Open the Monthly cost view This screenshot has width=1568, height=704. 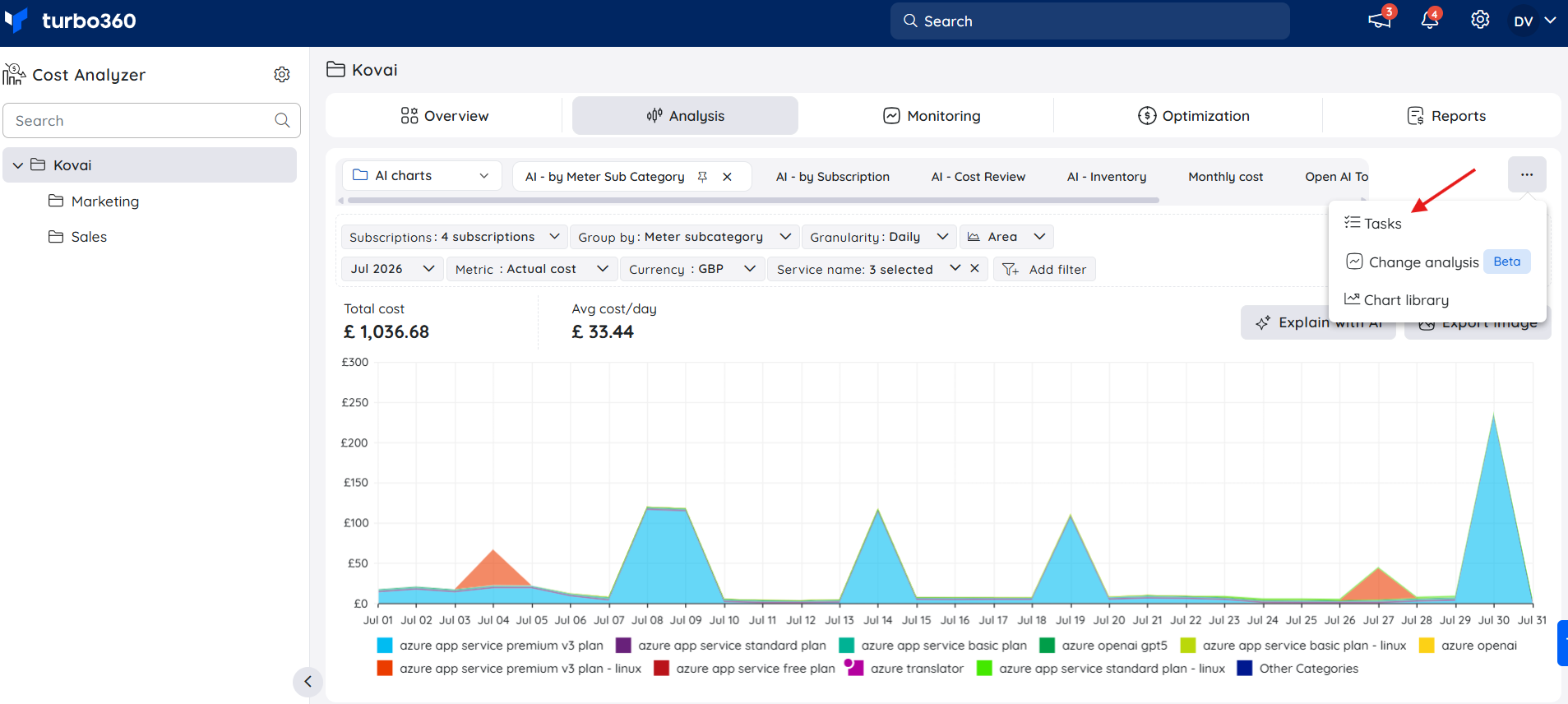(1225, 177)
